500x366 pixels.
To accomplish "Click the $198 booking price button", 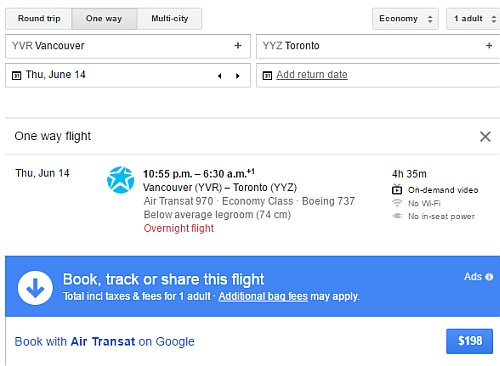I will (x=469, y=341).
